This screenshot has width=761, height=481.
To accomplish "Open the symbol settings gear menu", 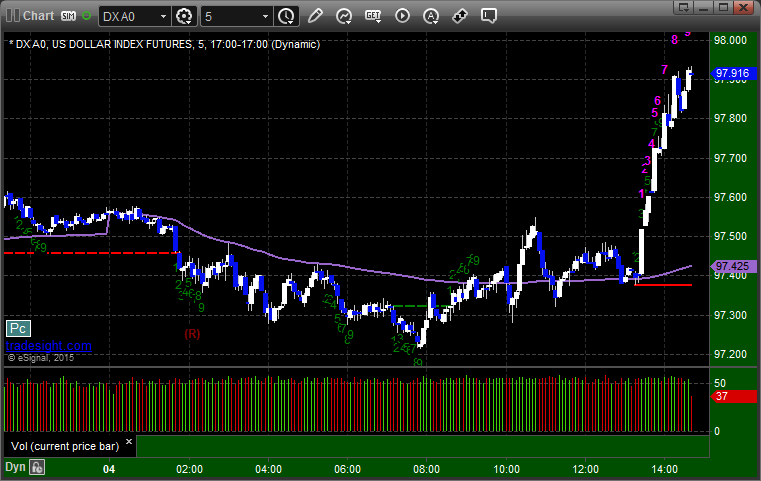I will tap(184, 17).
